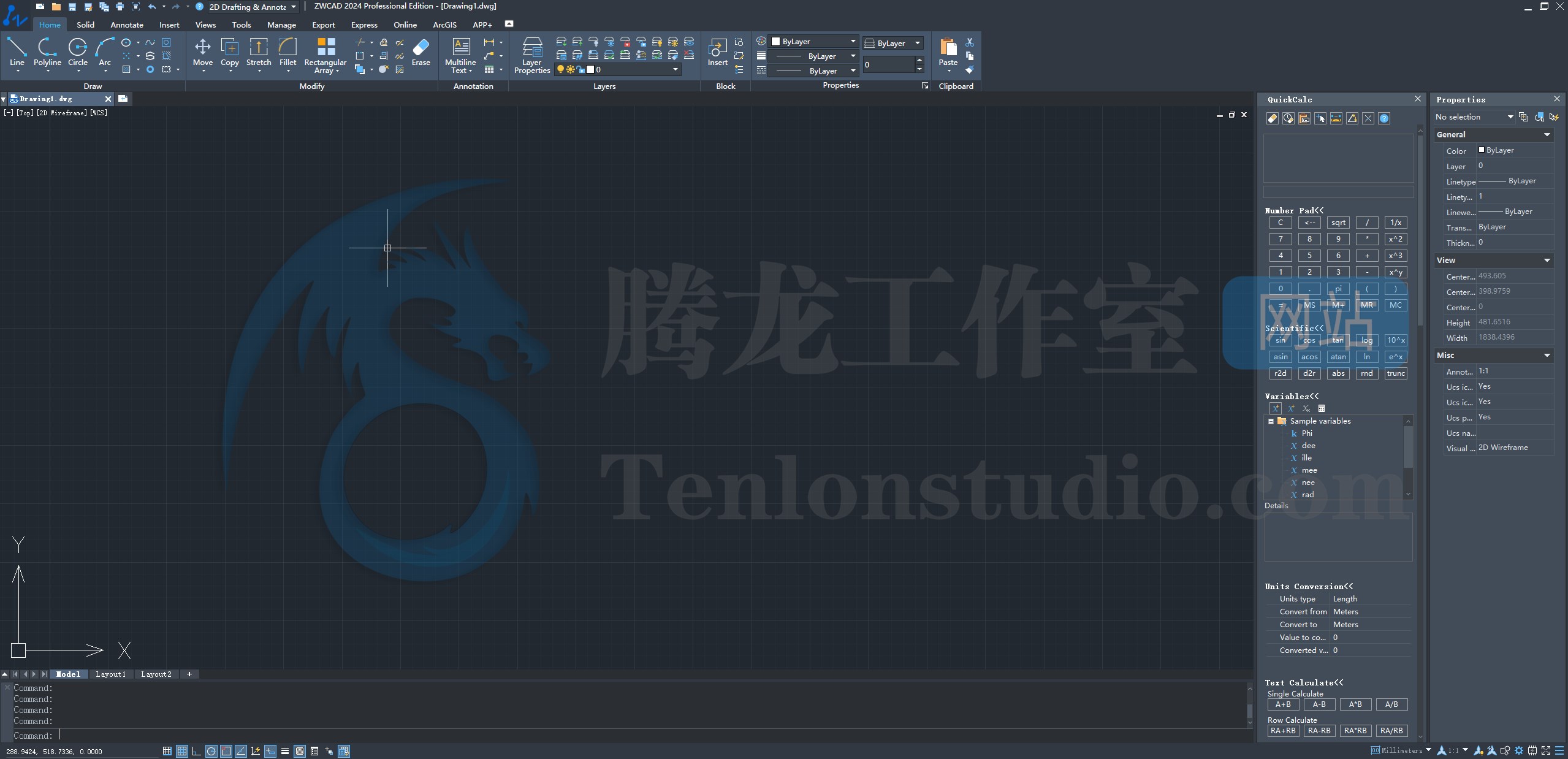Click the trunc scientific button
Screen dimensions: 1568x759
click(x=1396, y=373)
